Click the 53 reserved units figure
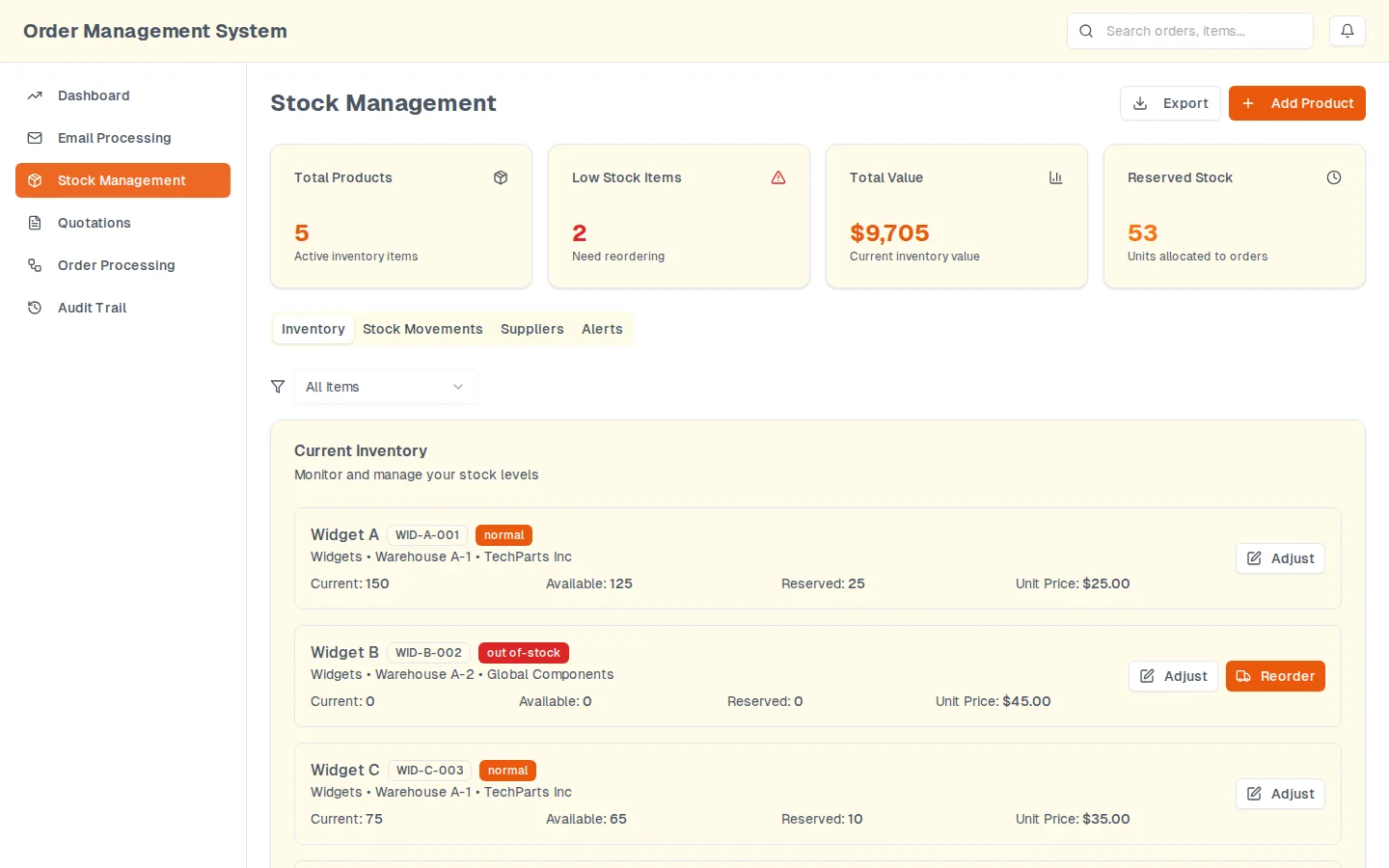Screen dimensions: 1389x868 [x=1142, y=233]
